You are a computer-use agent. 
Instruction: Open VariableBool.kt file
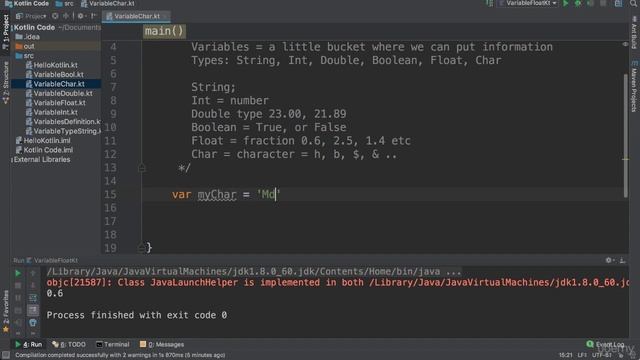click(55, 74)
